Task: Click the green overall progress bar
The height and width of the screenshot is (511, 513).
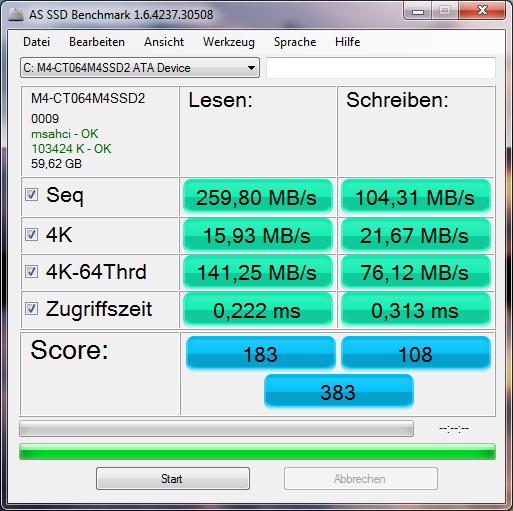Action: [257, 452]
